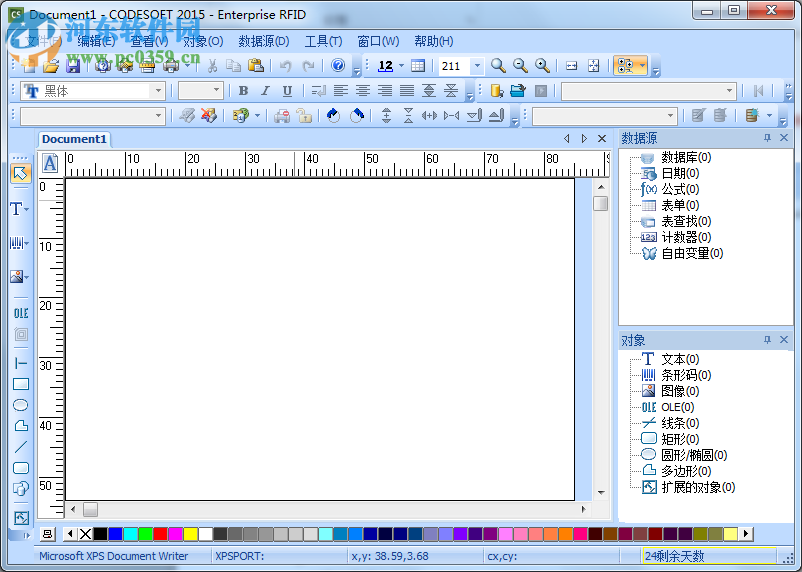Open the 数据源(D) menu

point(264,41)
